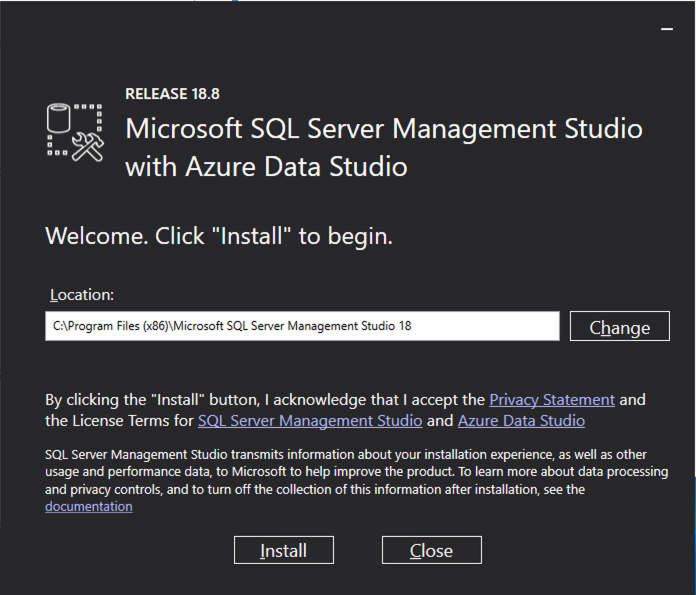The height and width of the screenshot is (595, 696).
Task: Close the setup dialog with the Close button
Action: 431,550
